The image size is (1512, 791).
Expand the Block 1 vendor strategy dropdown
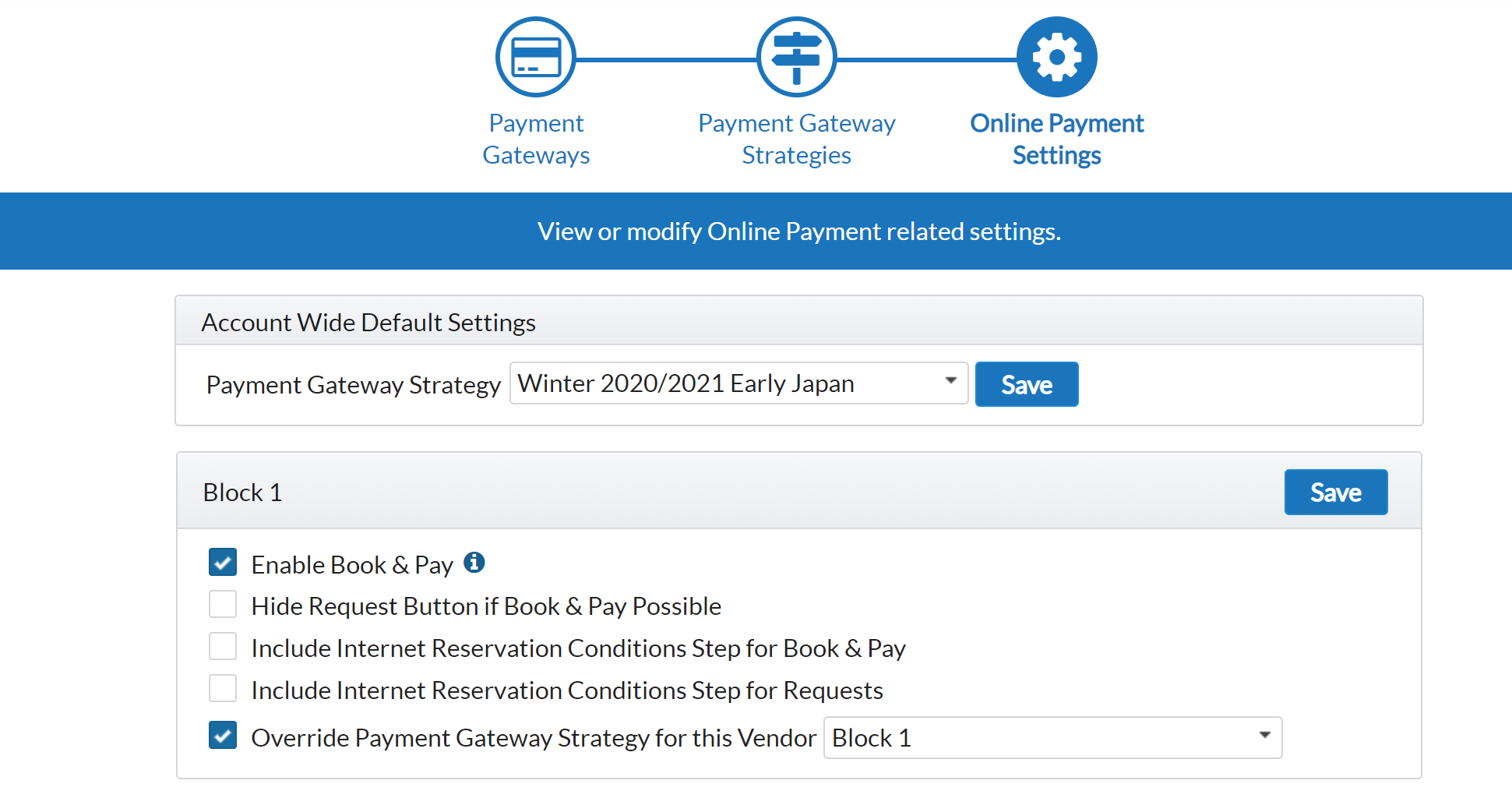pyautogui.click(x=1052, y=737)
